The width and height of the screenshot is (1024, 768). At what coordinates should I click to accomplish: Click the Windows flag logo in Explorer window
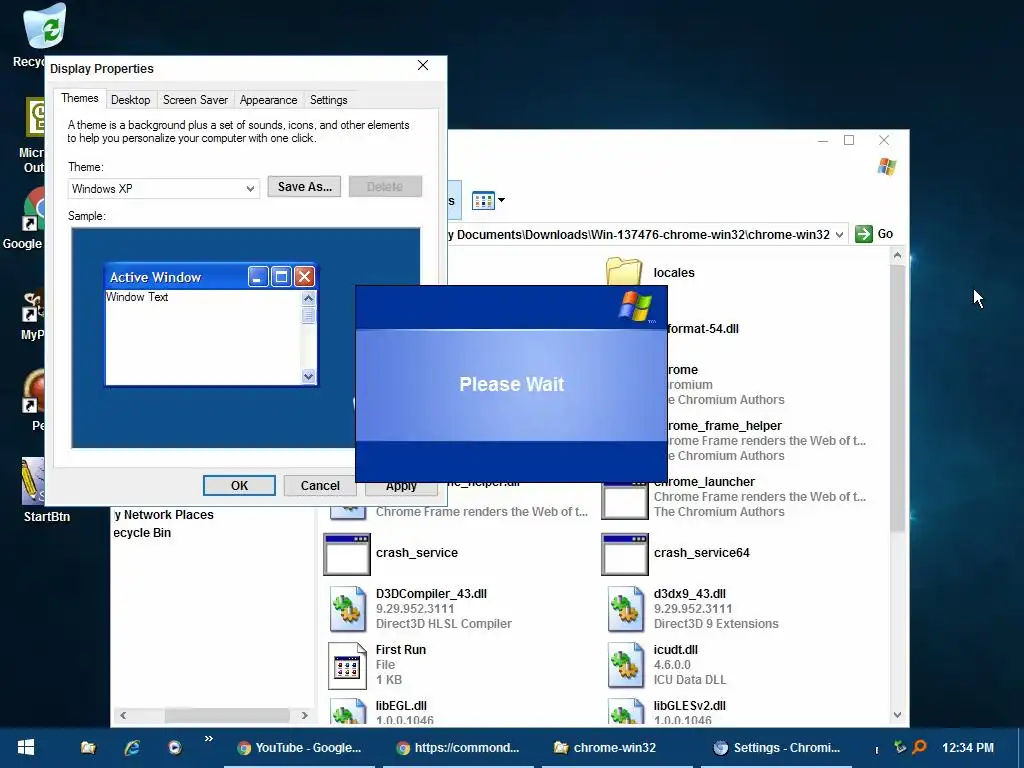tap(887, 167)
